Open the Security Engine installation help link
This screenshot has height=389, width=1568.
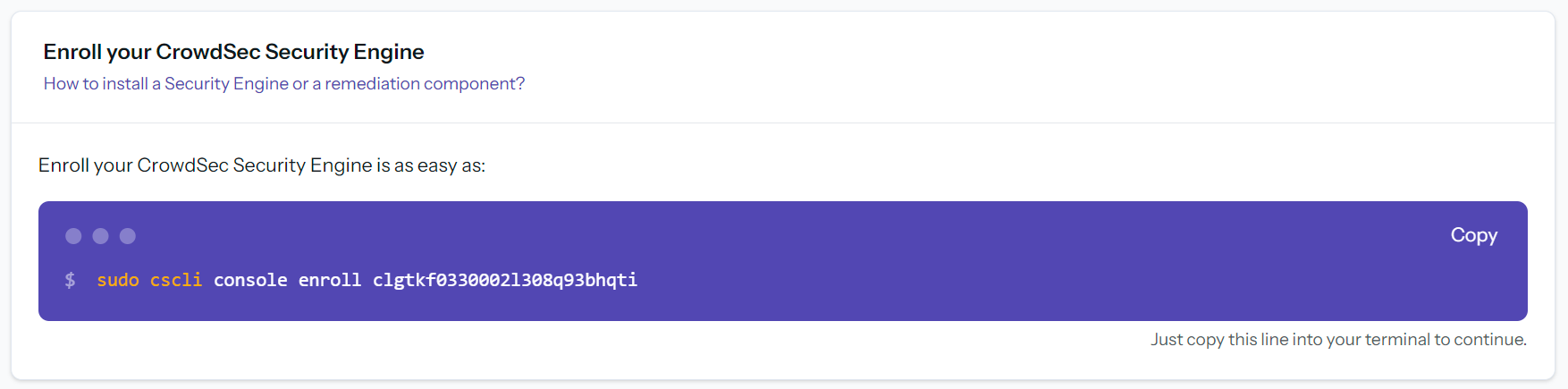click(x=284, y=83)
